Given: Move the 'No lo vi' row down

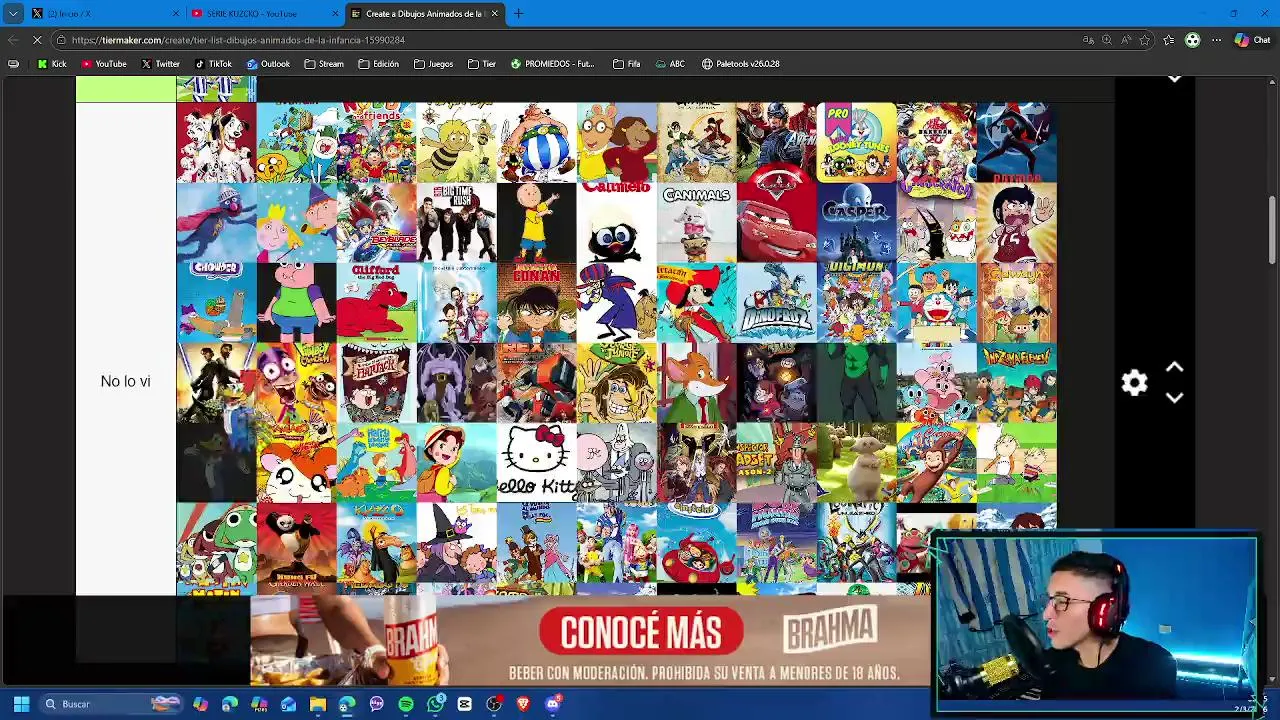Looking at the screenshot, I should point(1175,398).
